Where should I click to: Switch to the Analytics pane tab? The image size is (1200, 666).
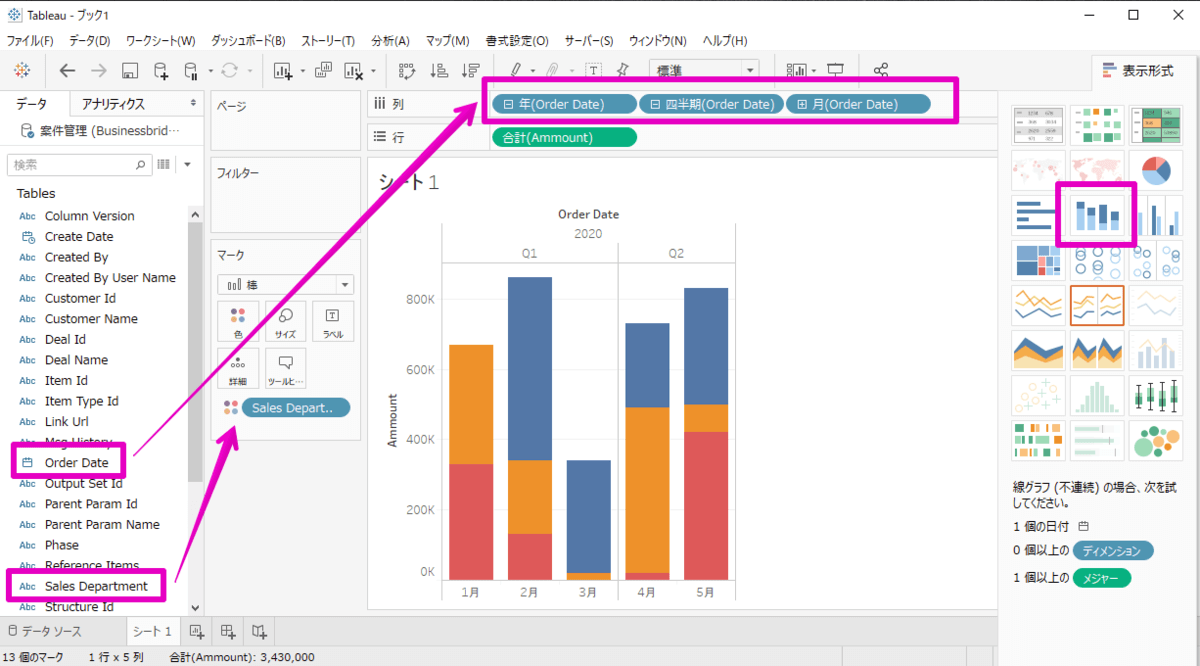click(x=113, y=103)
